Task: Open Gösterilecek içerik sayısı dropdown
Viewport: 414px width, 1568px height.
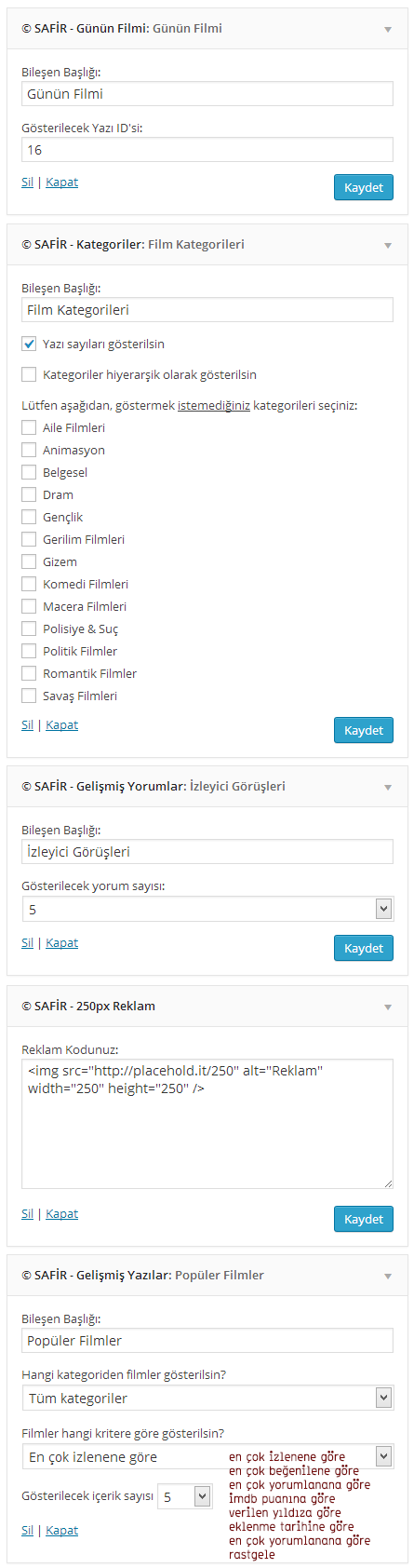Action: [185, 1496]
